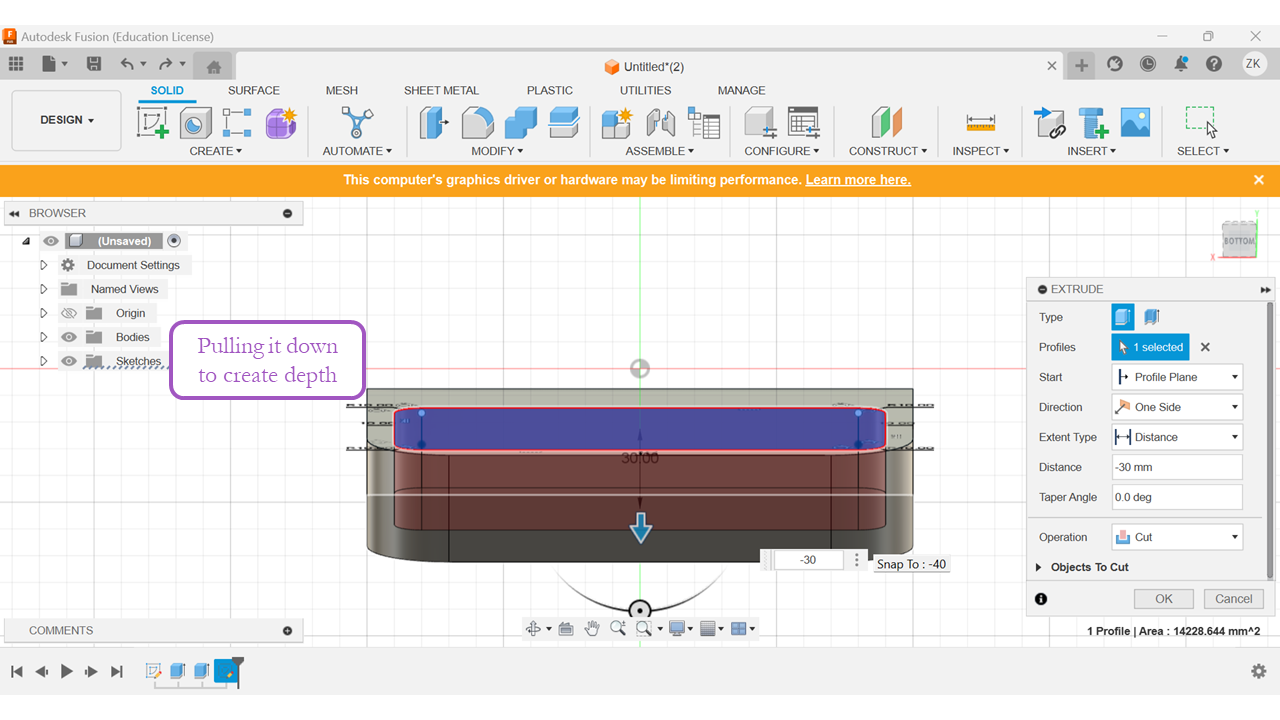Switch to the UTILITIES tab

646,90
